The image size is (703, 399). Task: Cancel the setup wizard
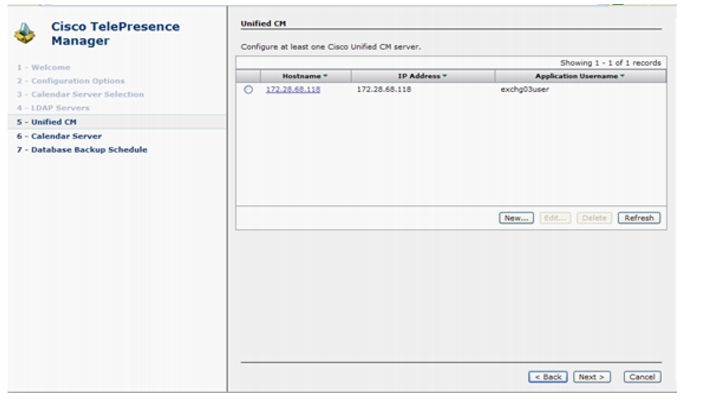[642, 377]
